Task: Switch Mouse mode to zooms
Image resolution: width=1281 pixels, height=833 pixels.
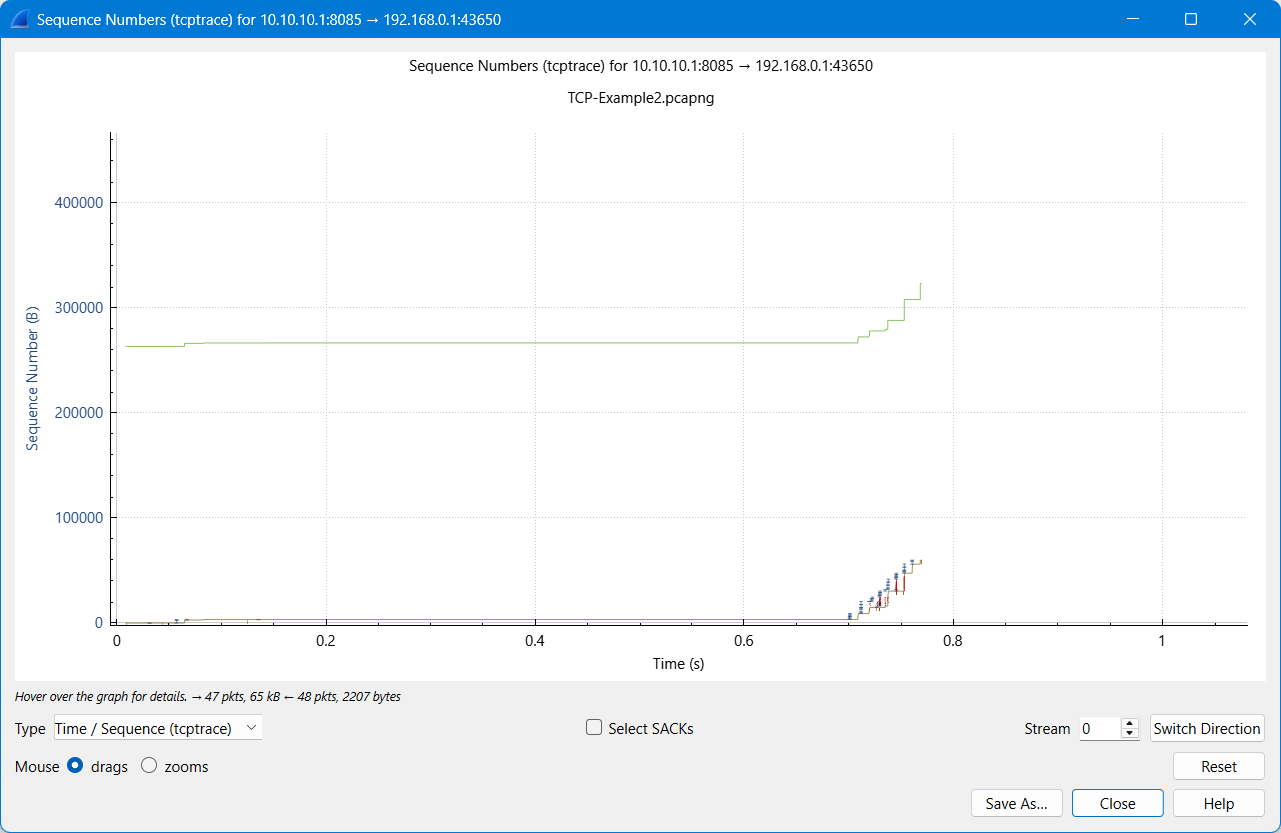Action: (x=150, y=766)
